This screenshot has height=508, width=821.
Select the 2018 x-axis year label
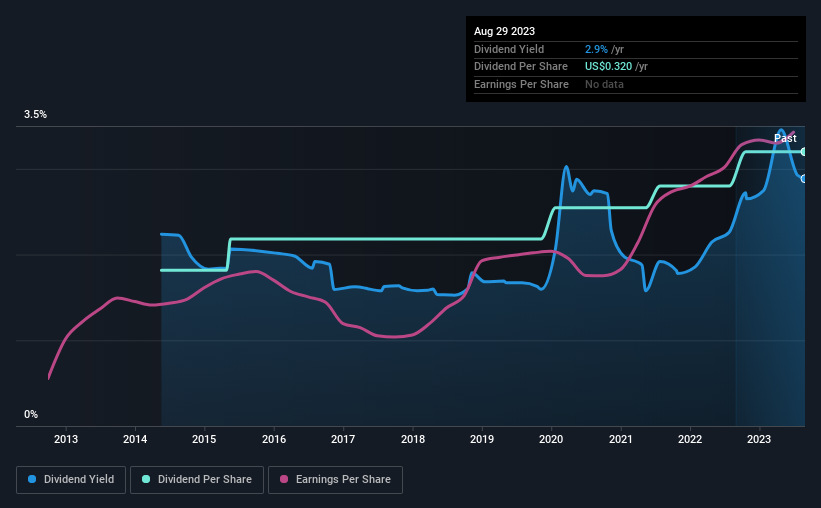(x=413, y=438)
